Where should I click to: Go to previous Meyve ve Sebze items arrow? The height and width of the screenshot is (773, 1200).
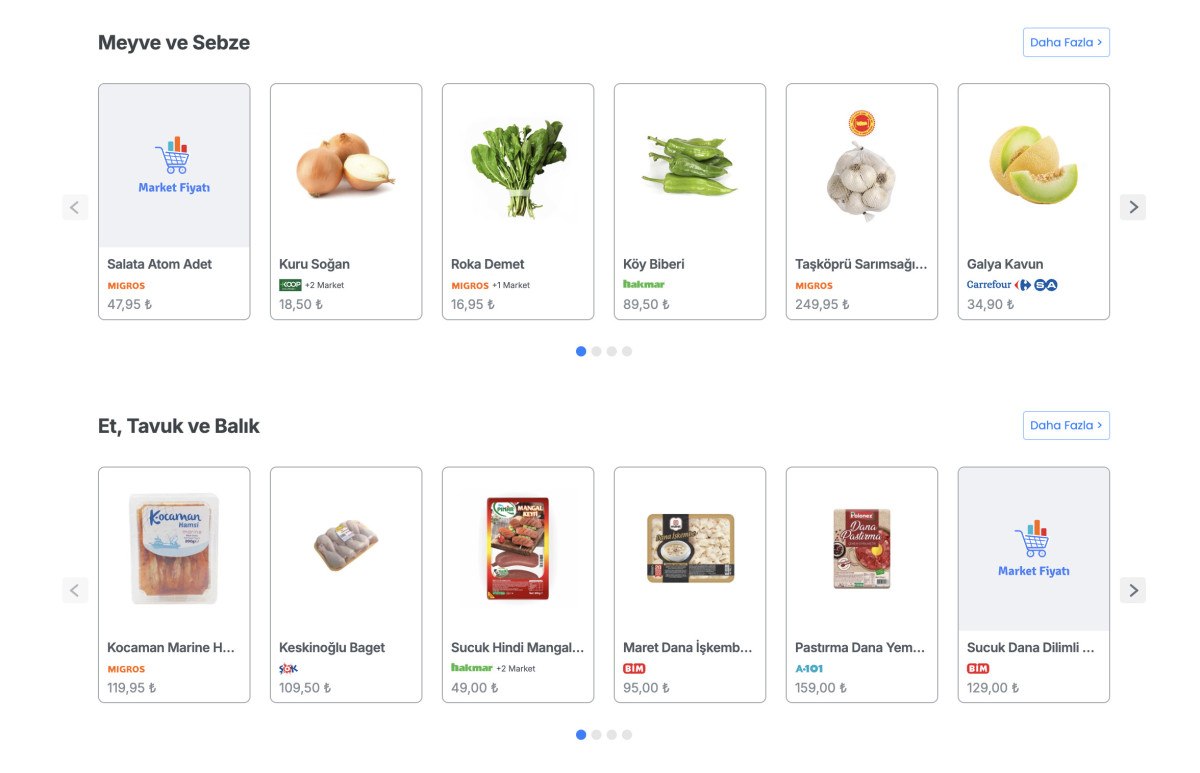tap(75, 207)
